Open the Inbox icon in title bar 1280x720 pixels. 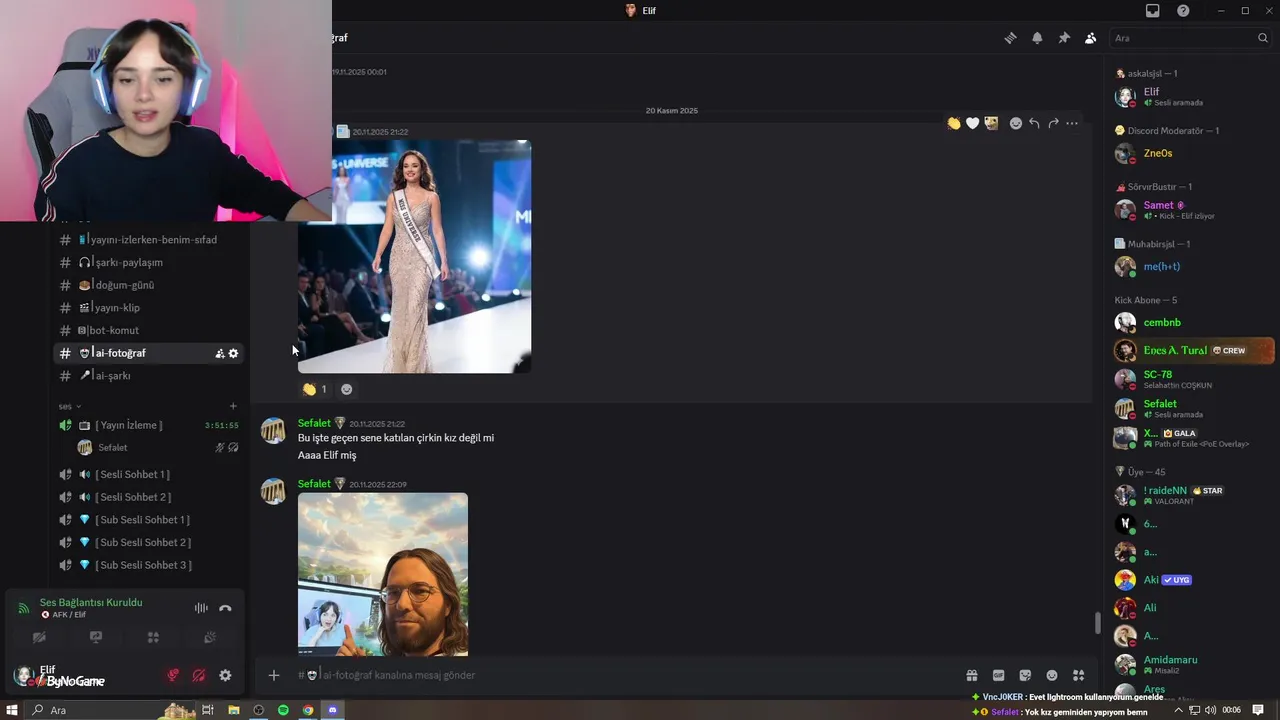[1152, 10]
